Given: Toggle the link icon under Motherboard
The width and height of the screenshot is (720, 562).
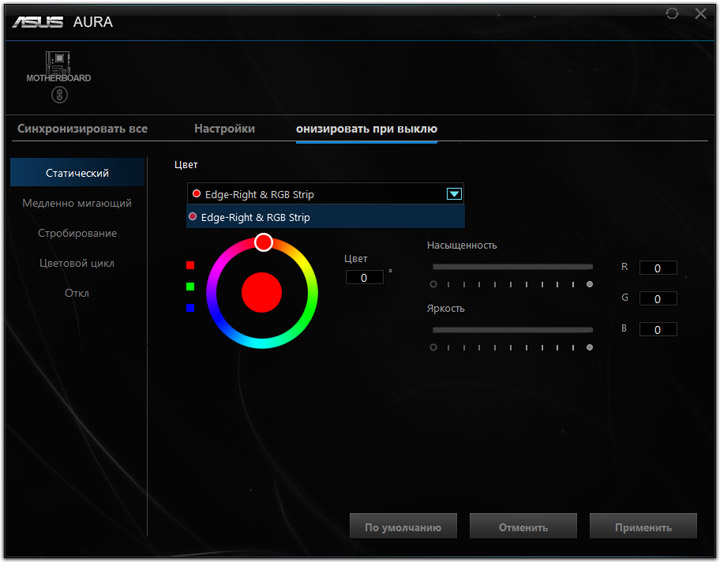Looking at the screenshot, I should click(x=59, y=95).
